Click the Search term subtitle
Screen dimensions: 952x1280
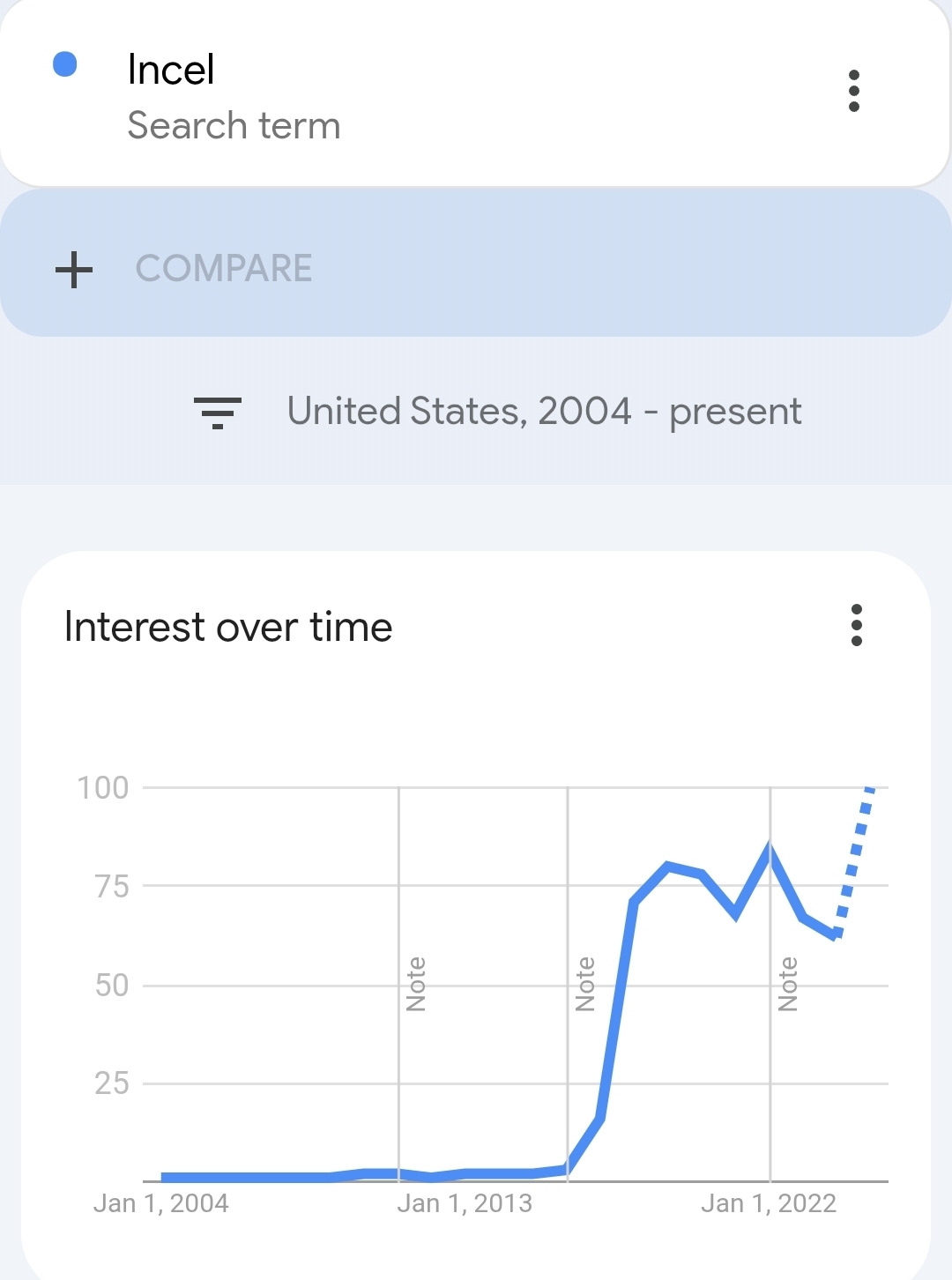pyautogui.click(x=234, y=126)
